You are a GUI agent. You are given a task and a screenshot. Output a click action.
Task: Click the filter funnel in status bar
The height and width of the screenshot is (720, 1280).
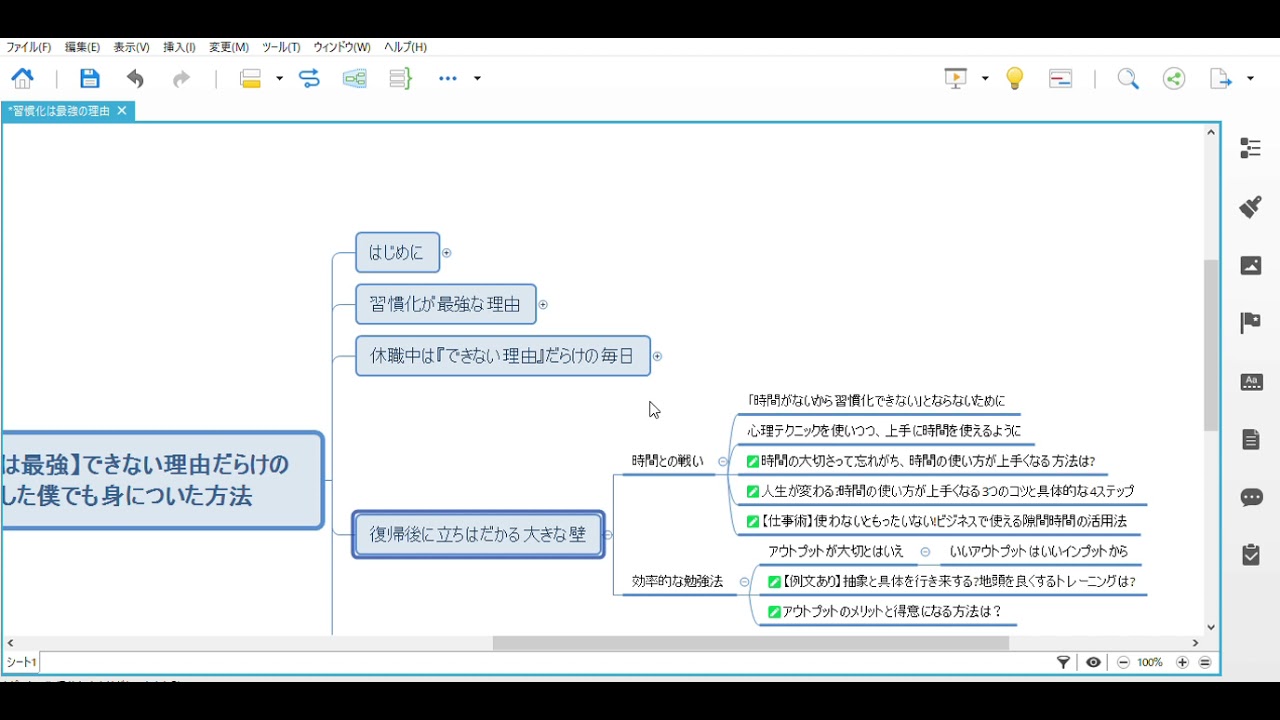[x=1064, y=662]
